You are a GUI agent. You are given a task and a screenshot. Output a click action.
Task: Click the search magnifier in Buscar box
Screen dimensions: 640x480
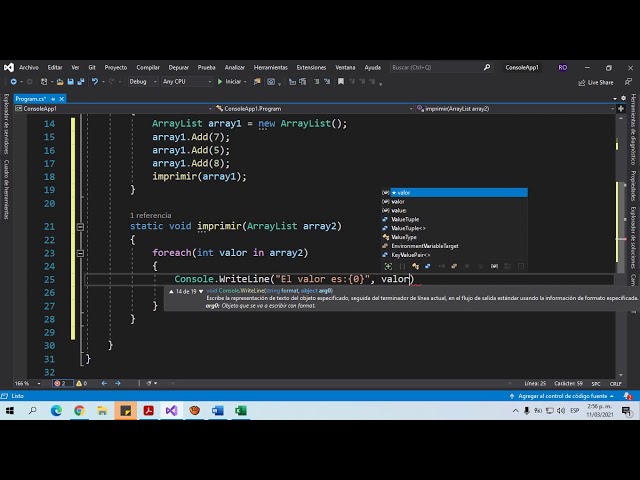coord(487,67)
